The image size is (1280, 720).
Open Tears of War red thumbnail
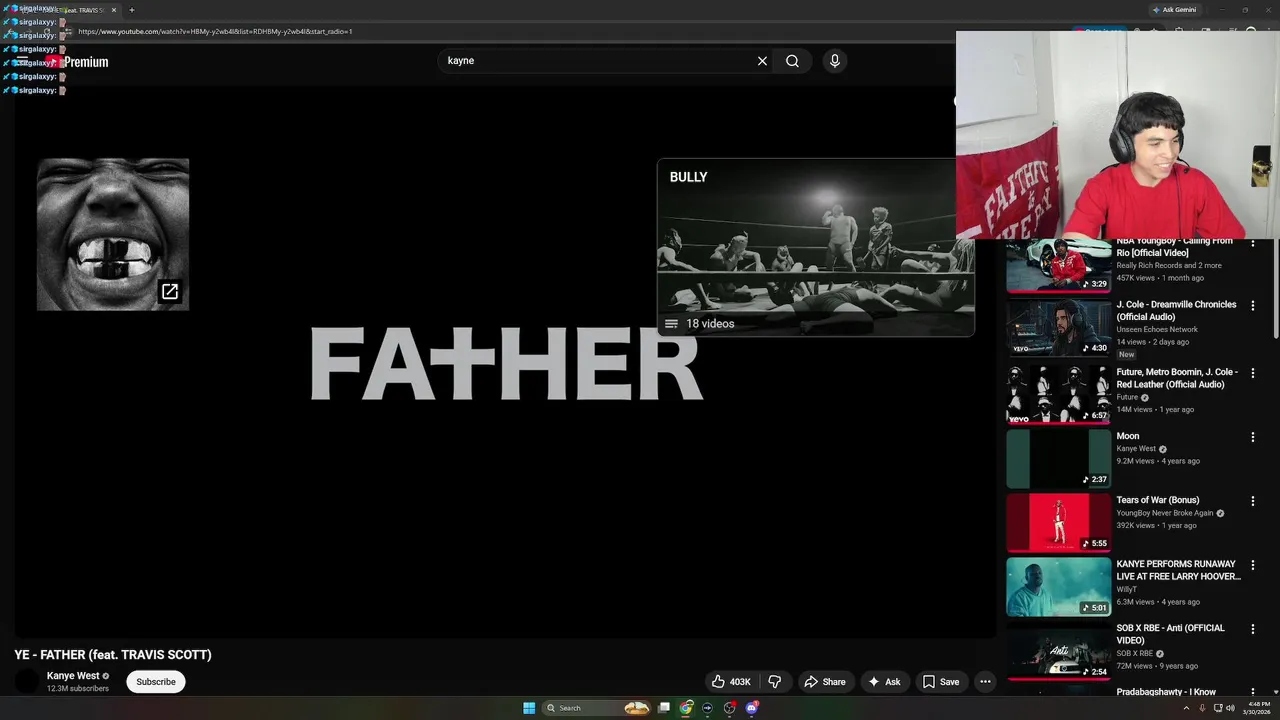1058,522
